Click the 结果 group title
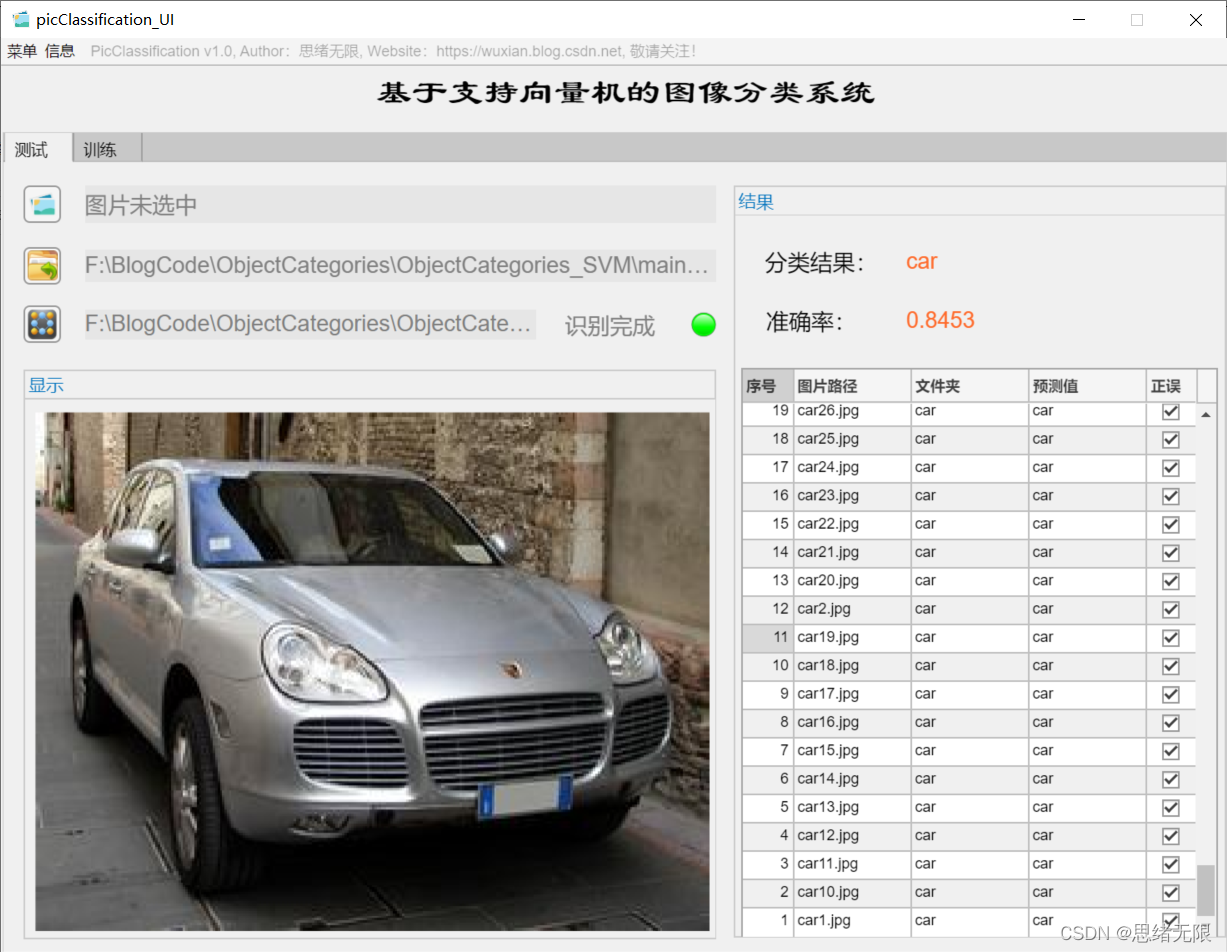Image resolution: width=1227 pixels, height=952 pixels. pyautogui.click(x=756, y=202)
